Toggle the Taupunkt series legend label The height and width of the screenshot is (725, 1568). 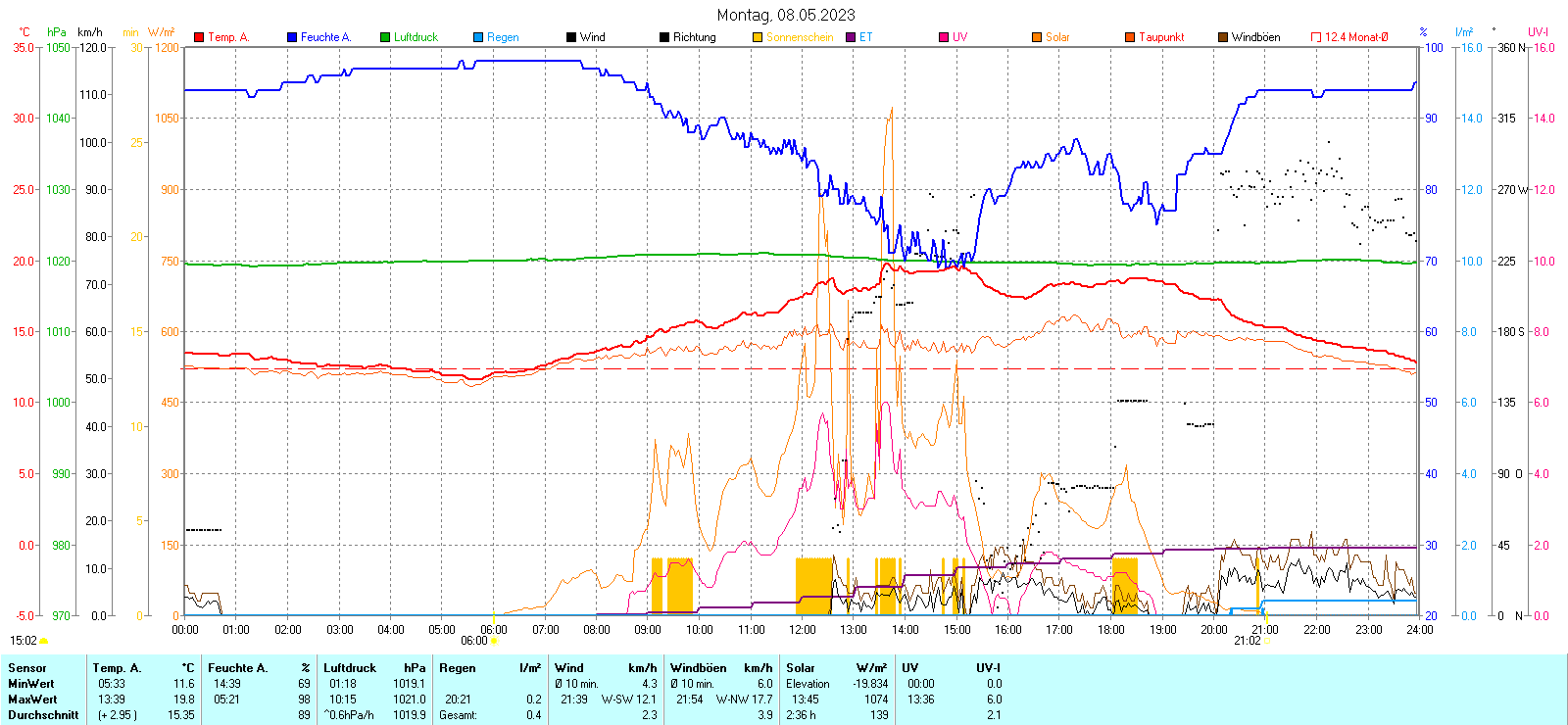pos(1161,37)
